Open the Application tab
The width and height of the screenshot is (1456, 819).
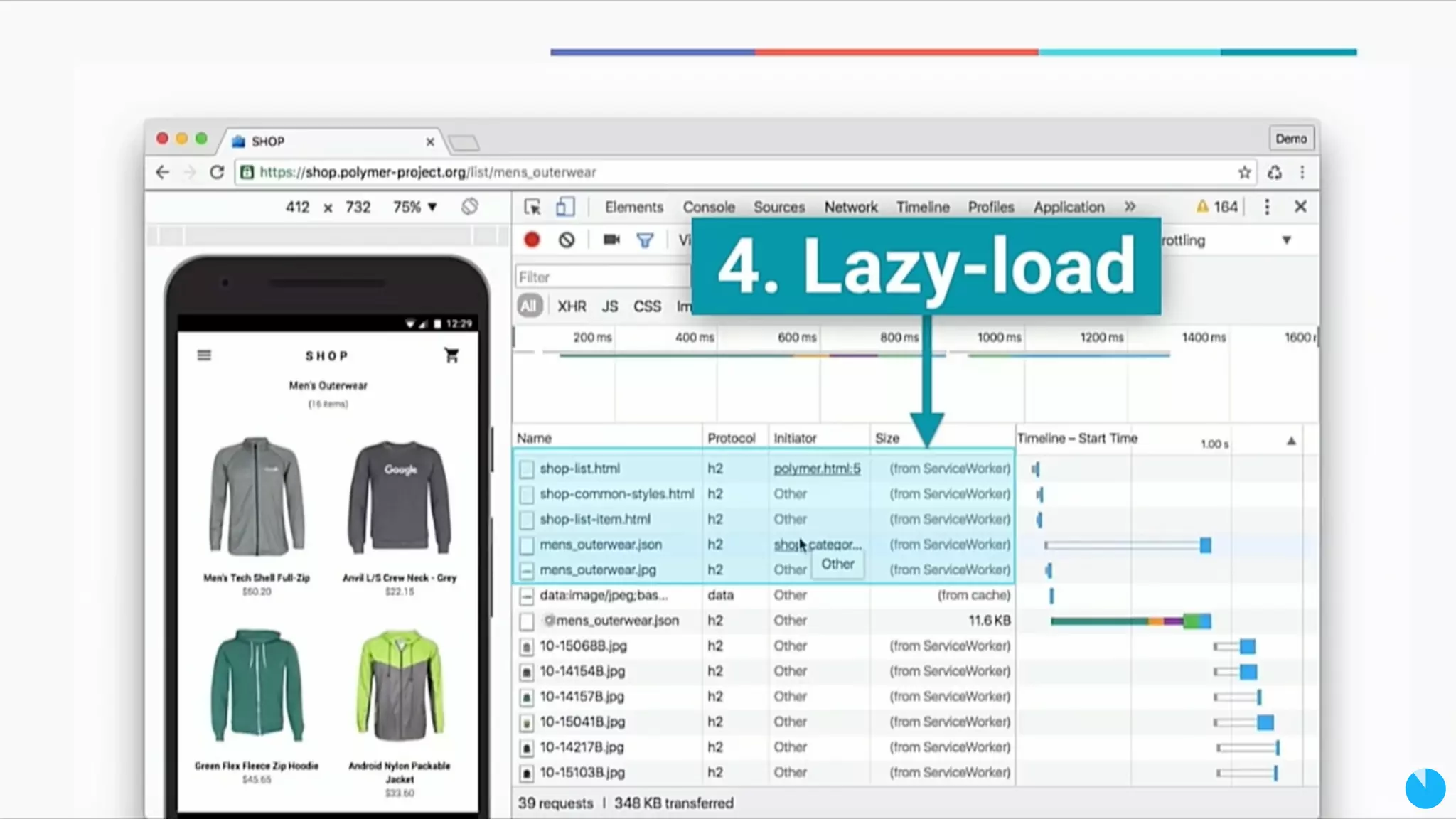coord(1069,207)
